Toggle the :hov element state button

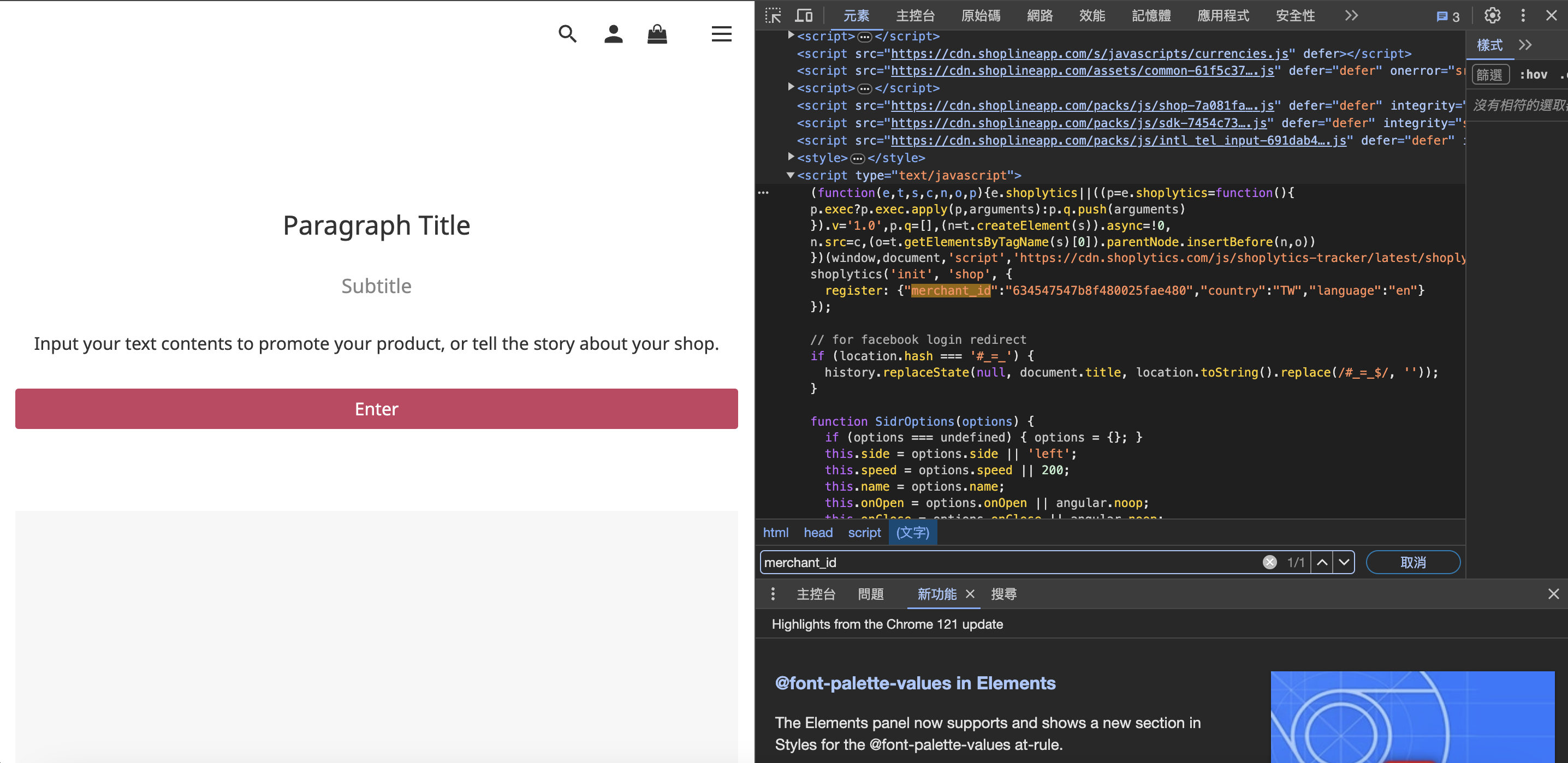[1533, 75]
